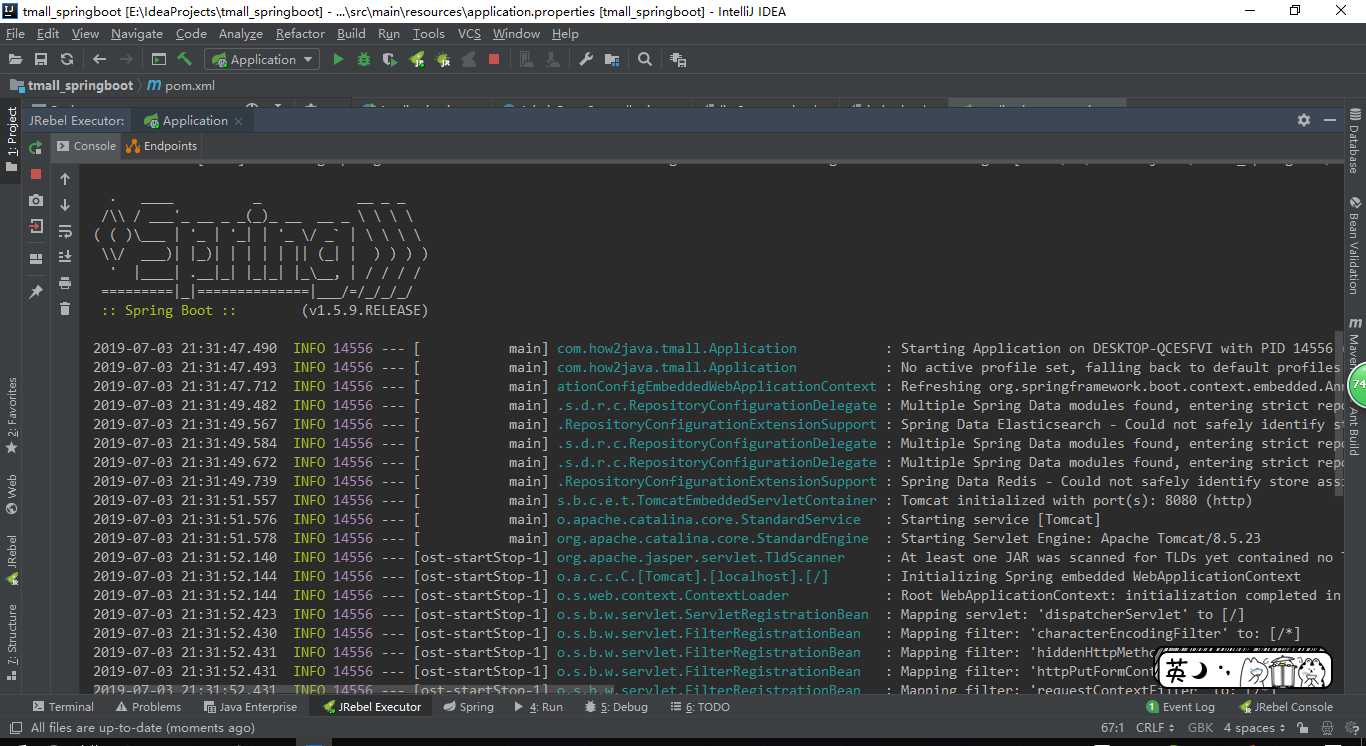
Task: Stop Application using red square in console sidebar
Action: click(x=36, y=174)
